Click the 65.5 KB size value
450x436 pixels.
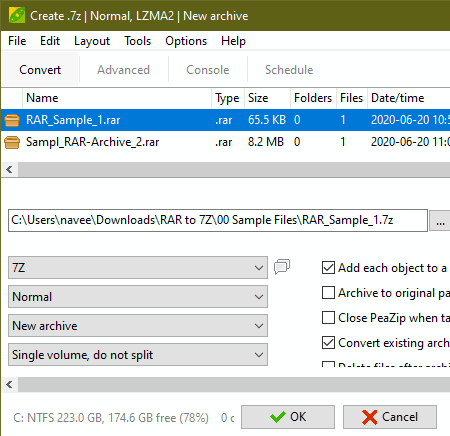(x=267, y=120)
